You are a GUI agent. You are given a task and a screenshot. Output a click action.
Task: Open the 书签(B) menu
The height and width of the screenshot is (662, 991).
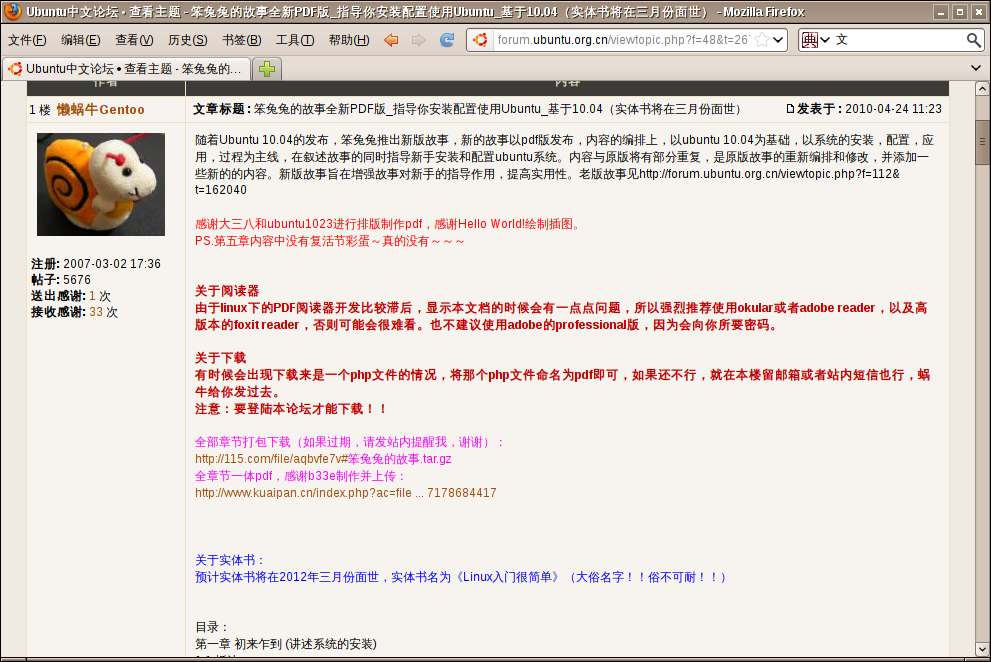coord(241,40)
